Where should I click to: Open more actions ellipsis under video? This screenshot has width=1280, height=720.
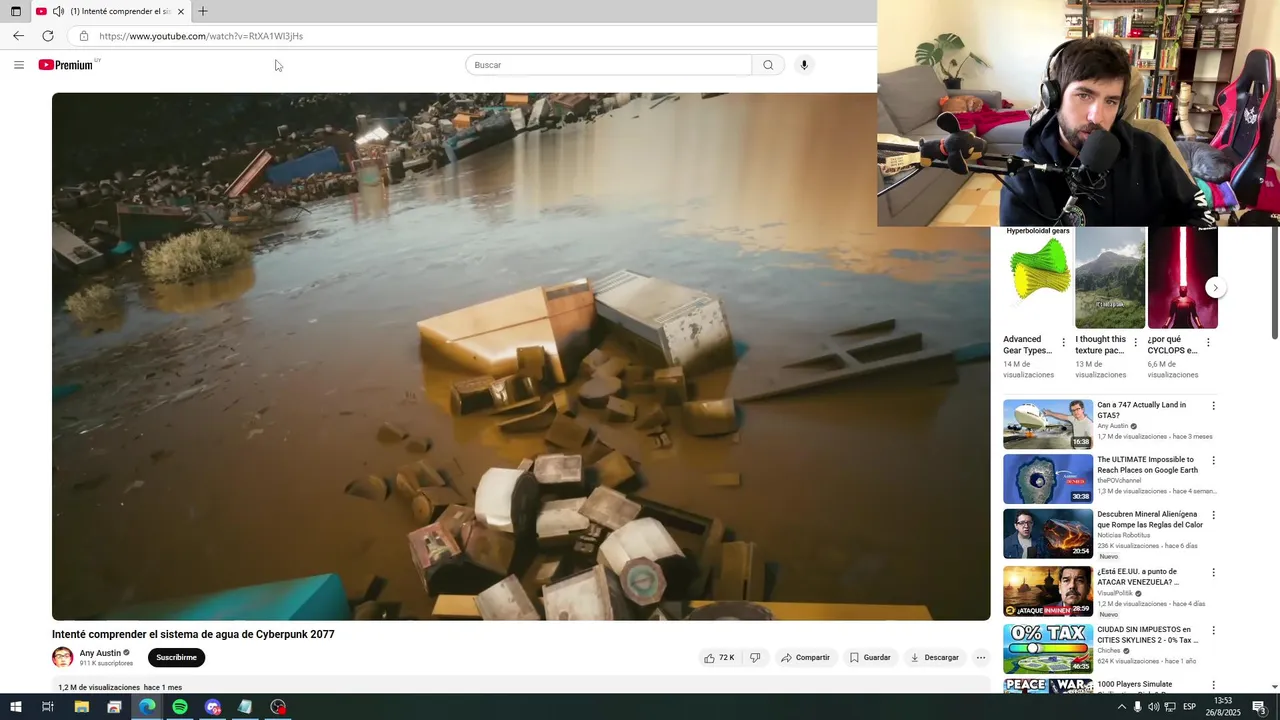pyautogui.click(x=981, y=658)
